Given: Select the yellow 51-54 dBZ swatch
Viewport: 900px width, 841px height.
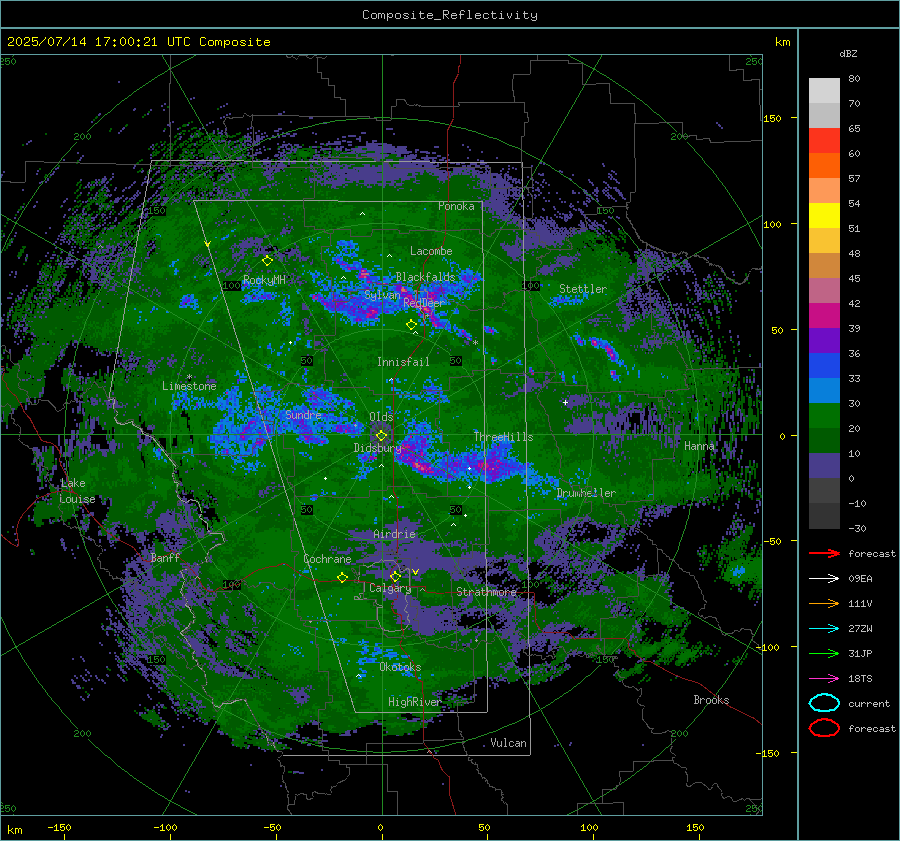Looking at the screenshot, I should point(824,216).
